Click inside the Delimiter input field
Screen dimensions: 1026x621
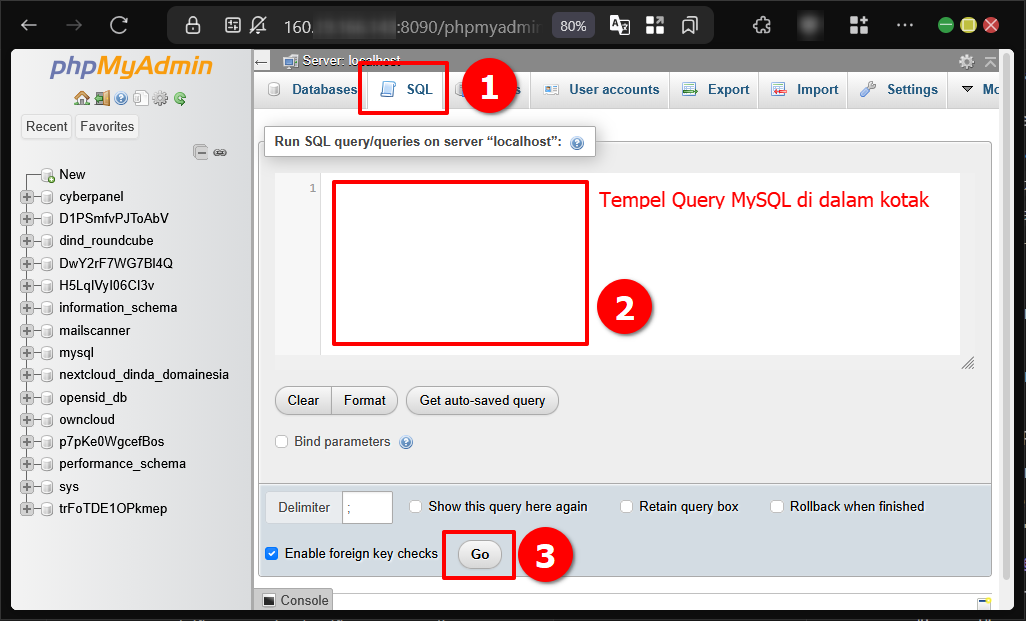367,507
